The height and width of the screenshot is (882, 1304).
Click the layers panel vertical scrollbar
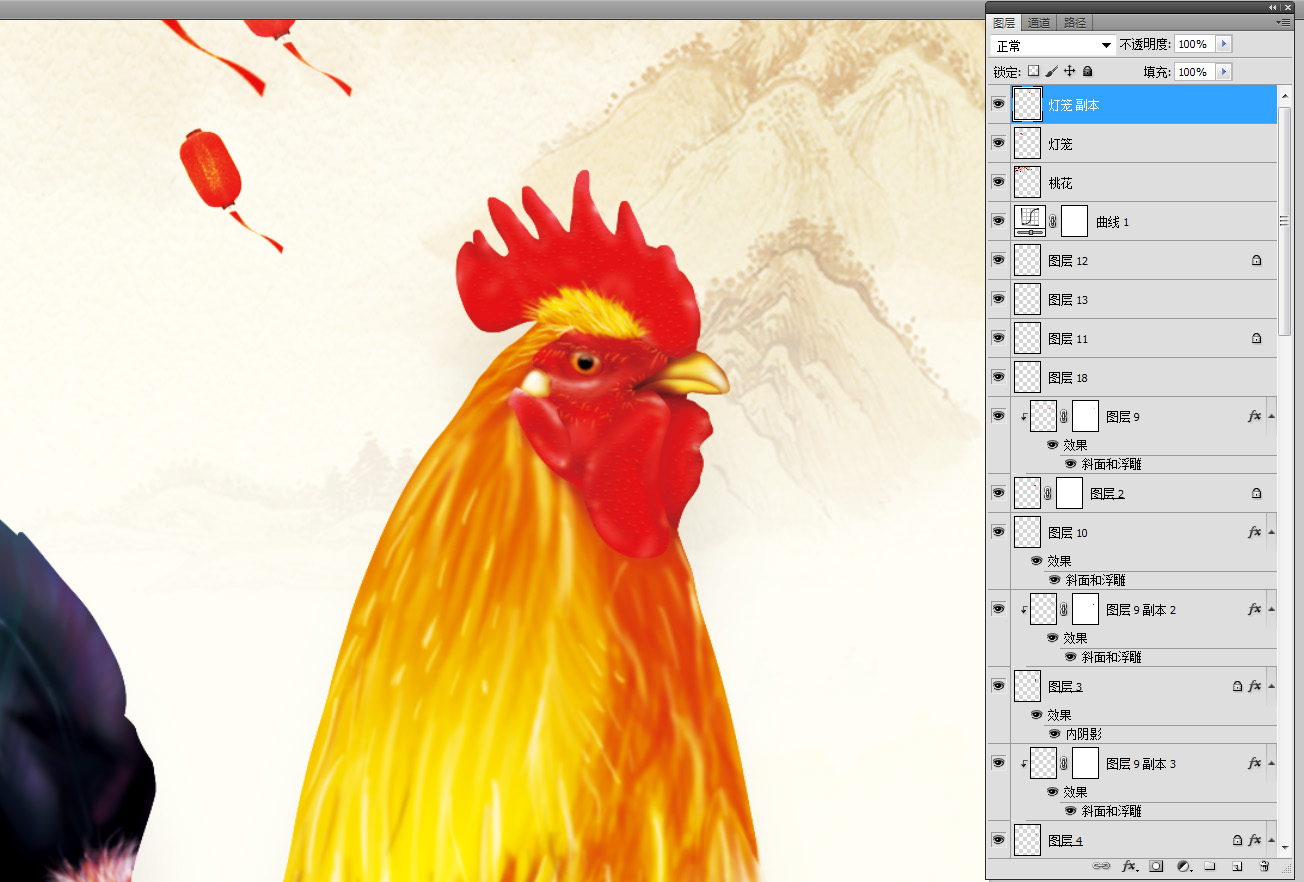point(1285,220)
